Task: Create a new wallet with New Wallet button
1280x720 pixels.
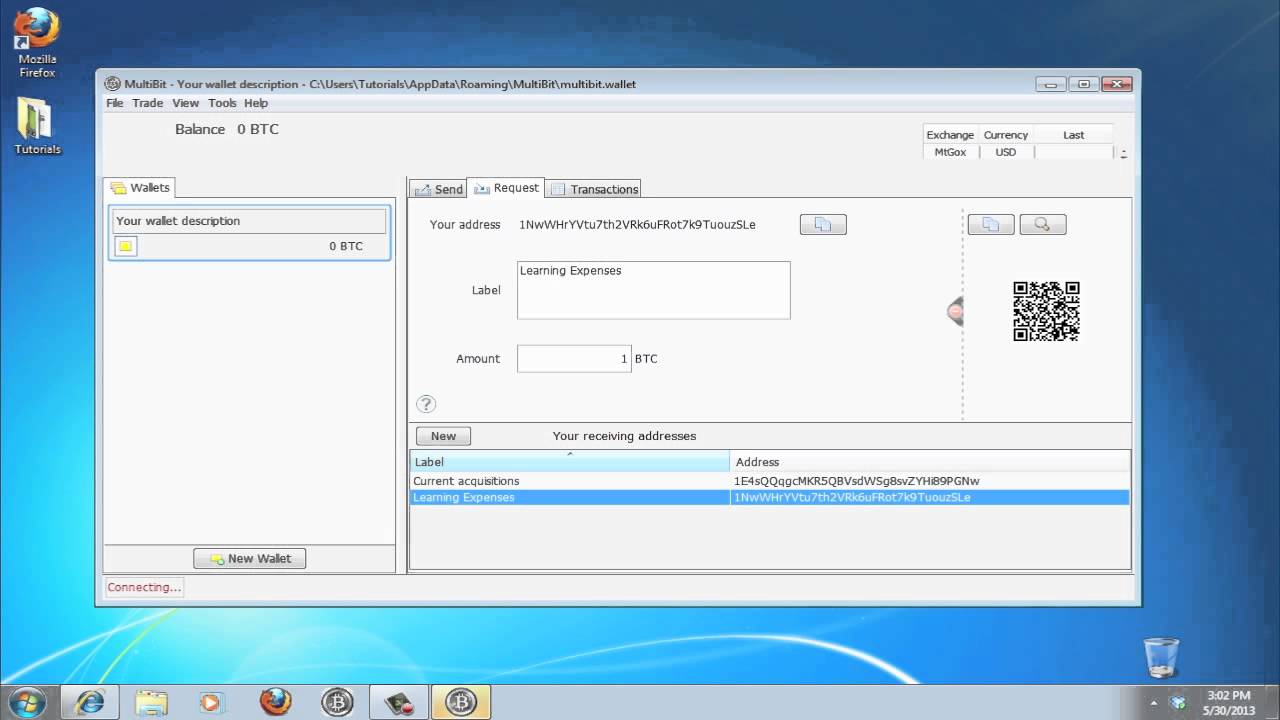Action: [250, 559]
